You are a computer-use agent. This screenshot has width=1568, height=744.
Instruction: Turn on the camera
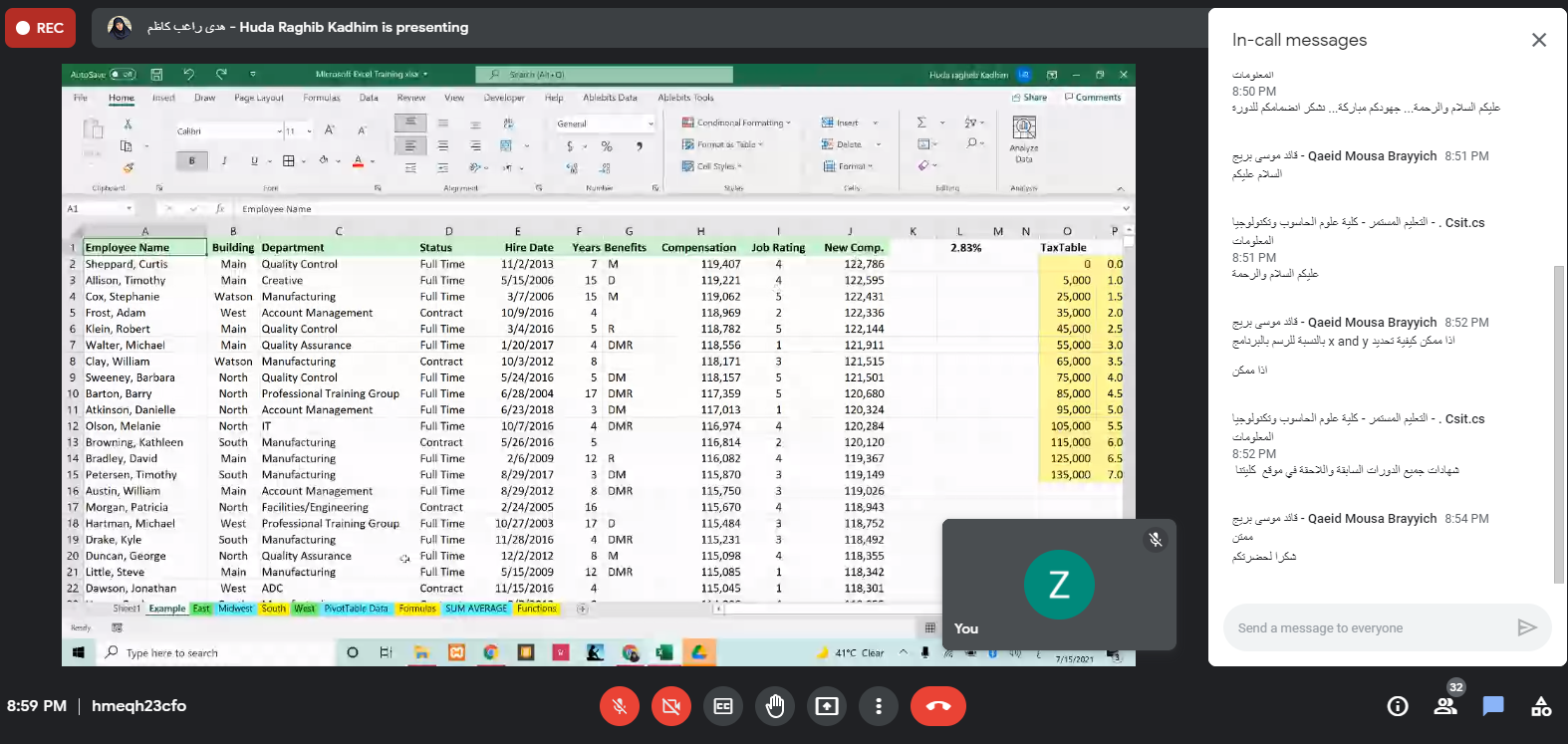(670, 706)
